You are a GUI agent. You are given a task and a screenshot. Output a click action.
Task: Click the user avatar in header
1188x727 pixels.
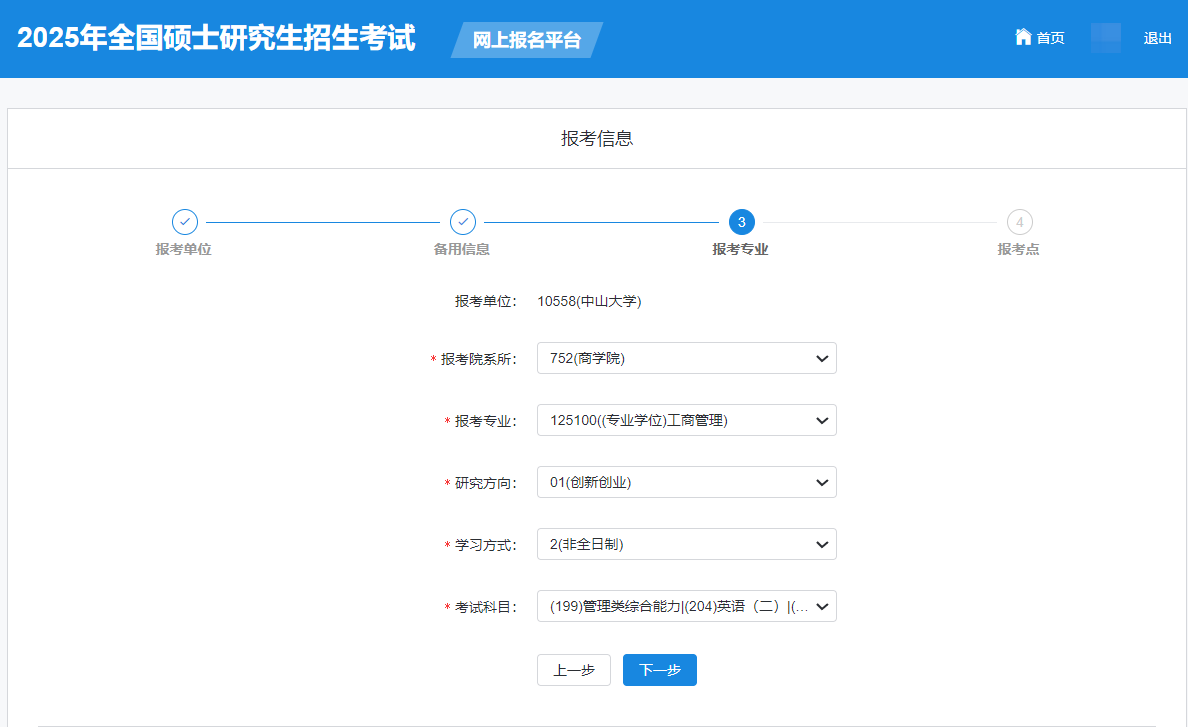(x=1105, y=38)
